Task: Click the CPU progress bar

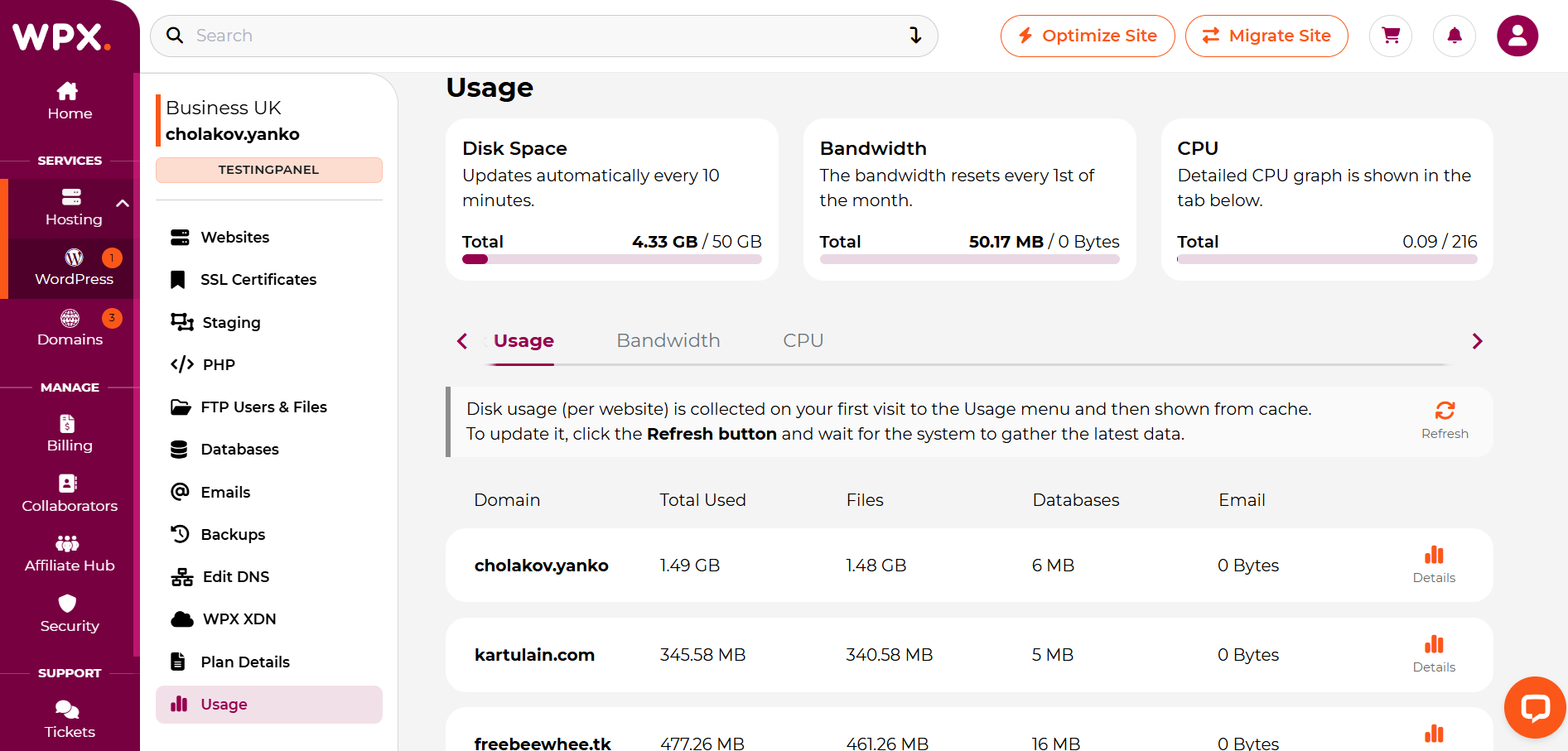Action: coord(1327,259)
